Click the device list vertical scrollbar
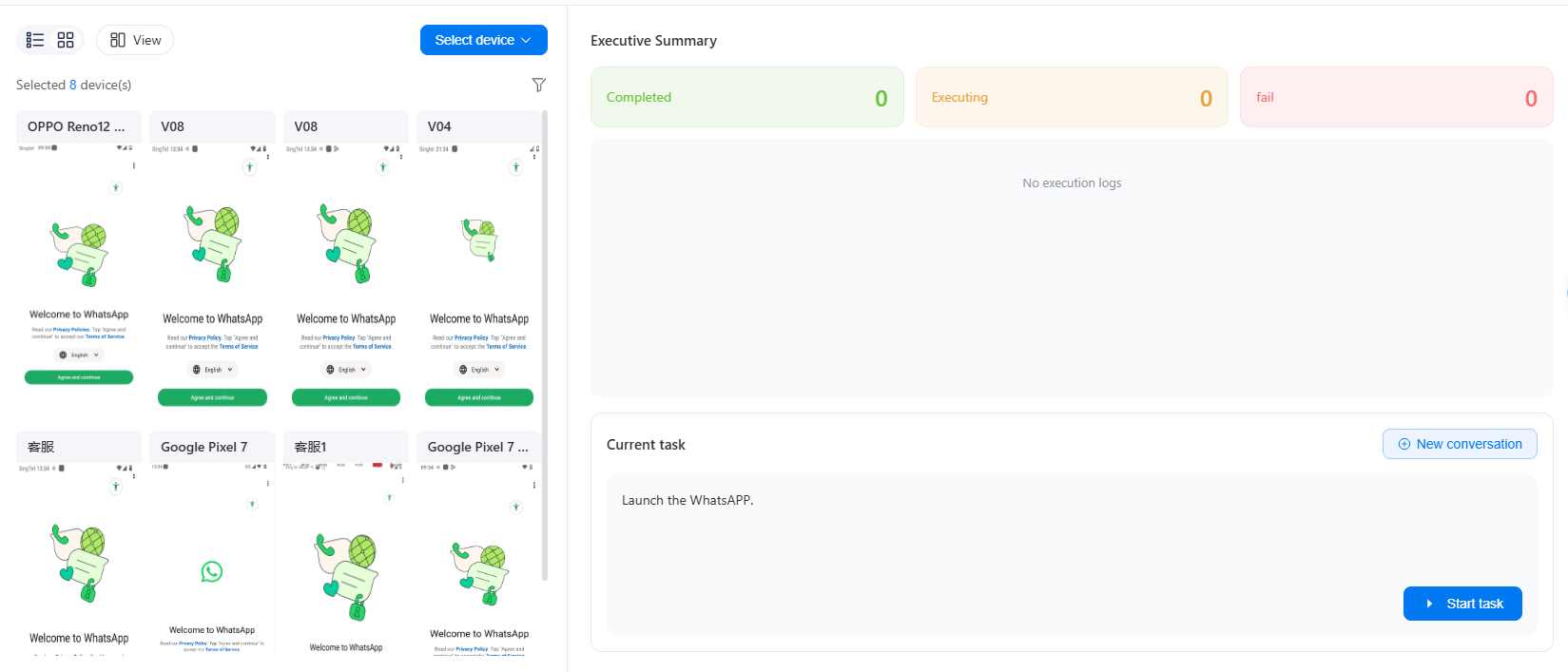 point(545,342)
